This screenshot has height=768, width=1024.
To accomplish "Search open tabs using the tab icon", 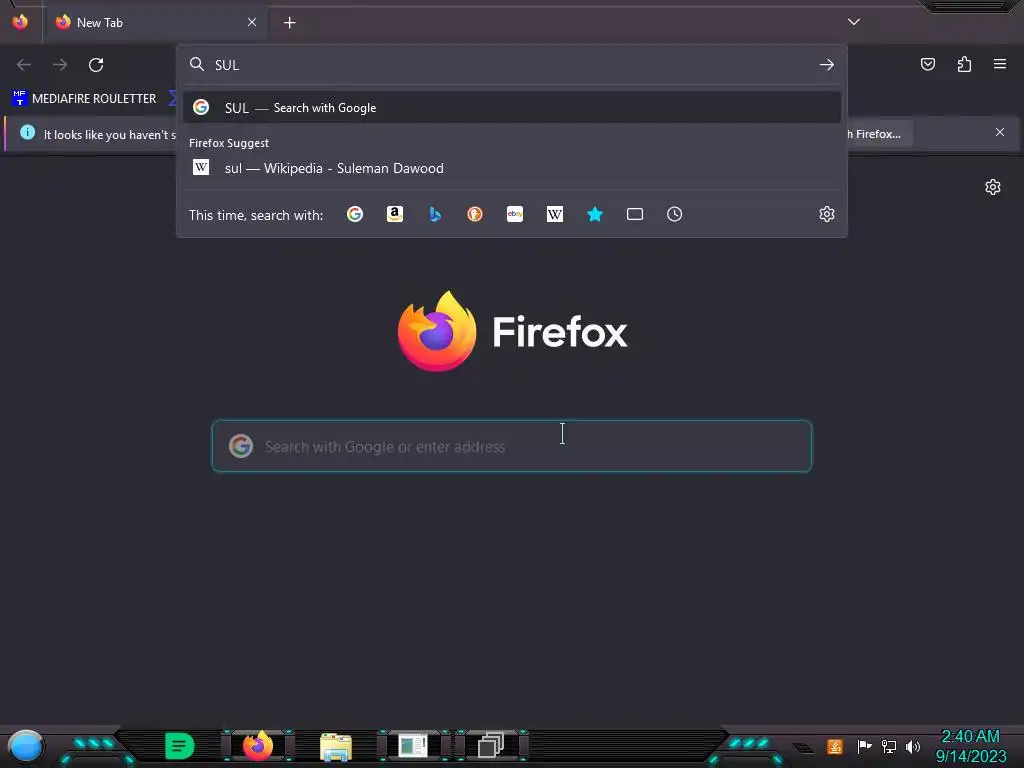I will pyautogui.click(x=635, y=214).
